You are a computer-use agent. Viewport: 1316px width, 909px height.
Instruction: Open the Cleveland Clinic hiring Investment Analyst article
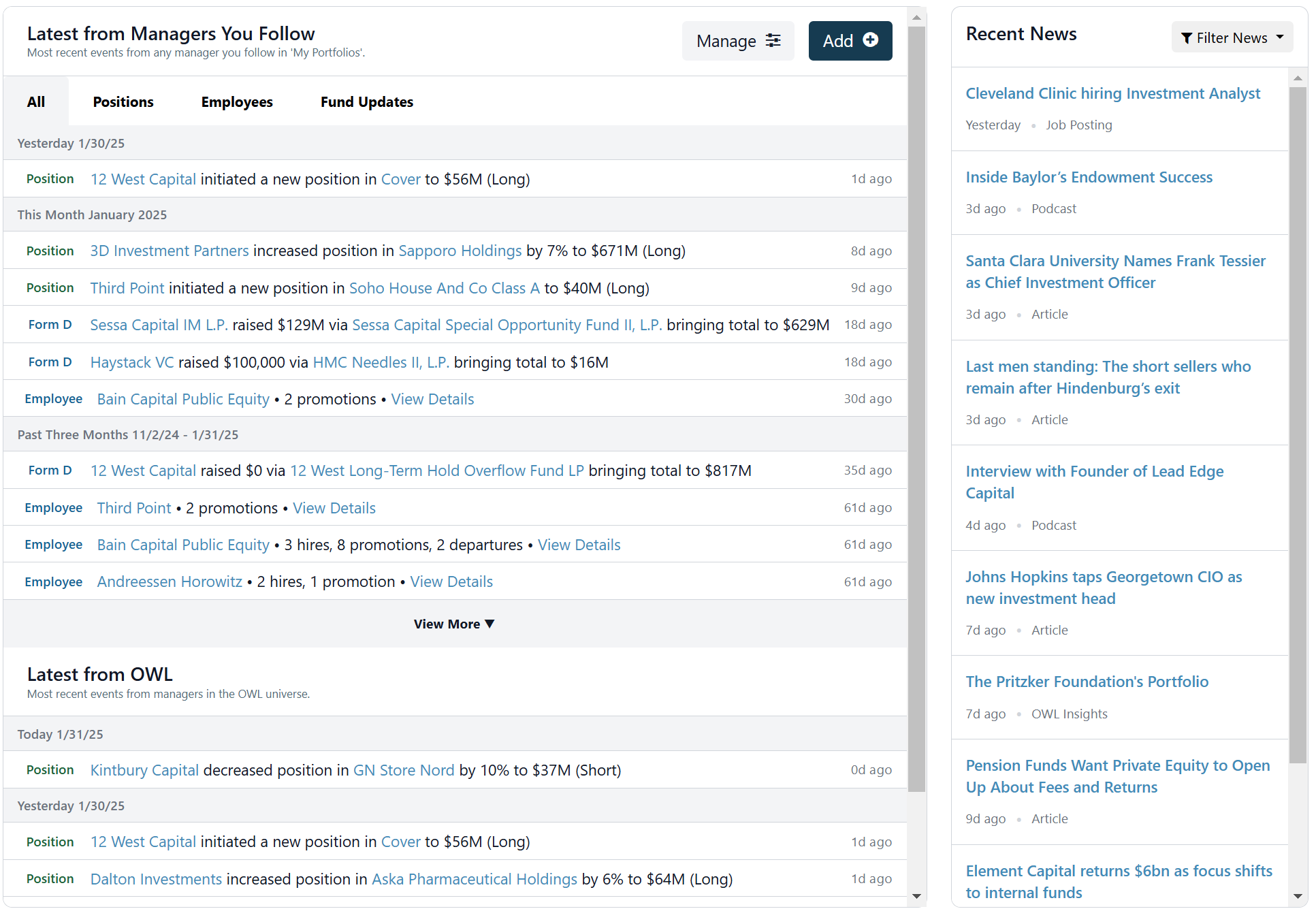[1112, 93]
